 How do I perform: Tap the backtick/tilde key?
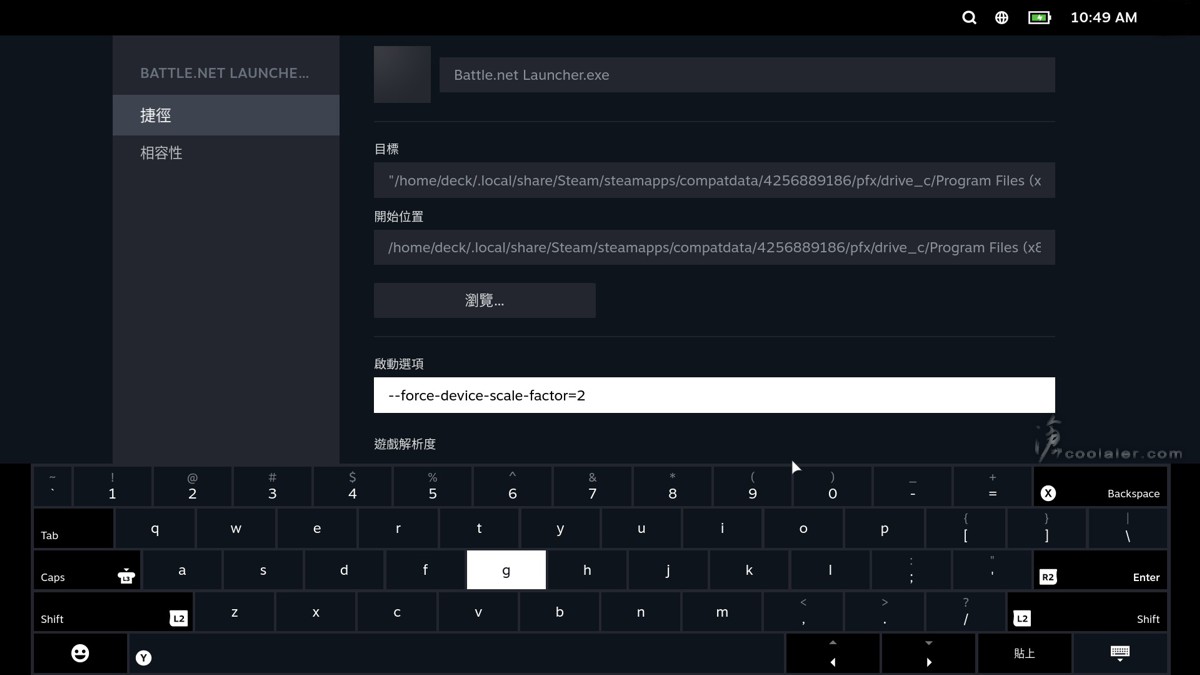coord(52,486)
